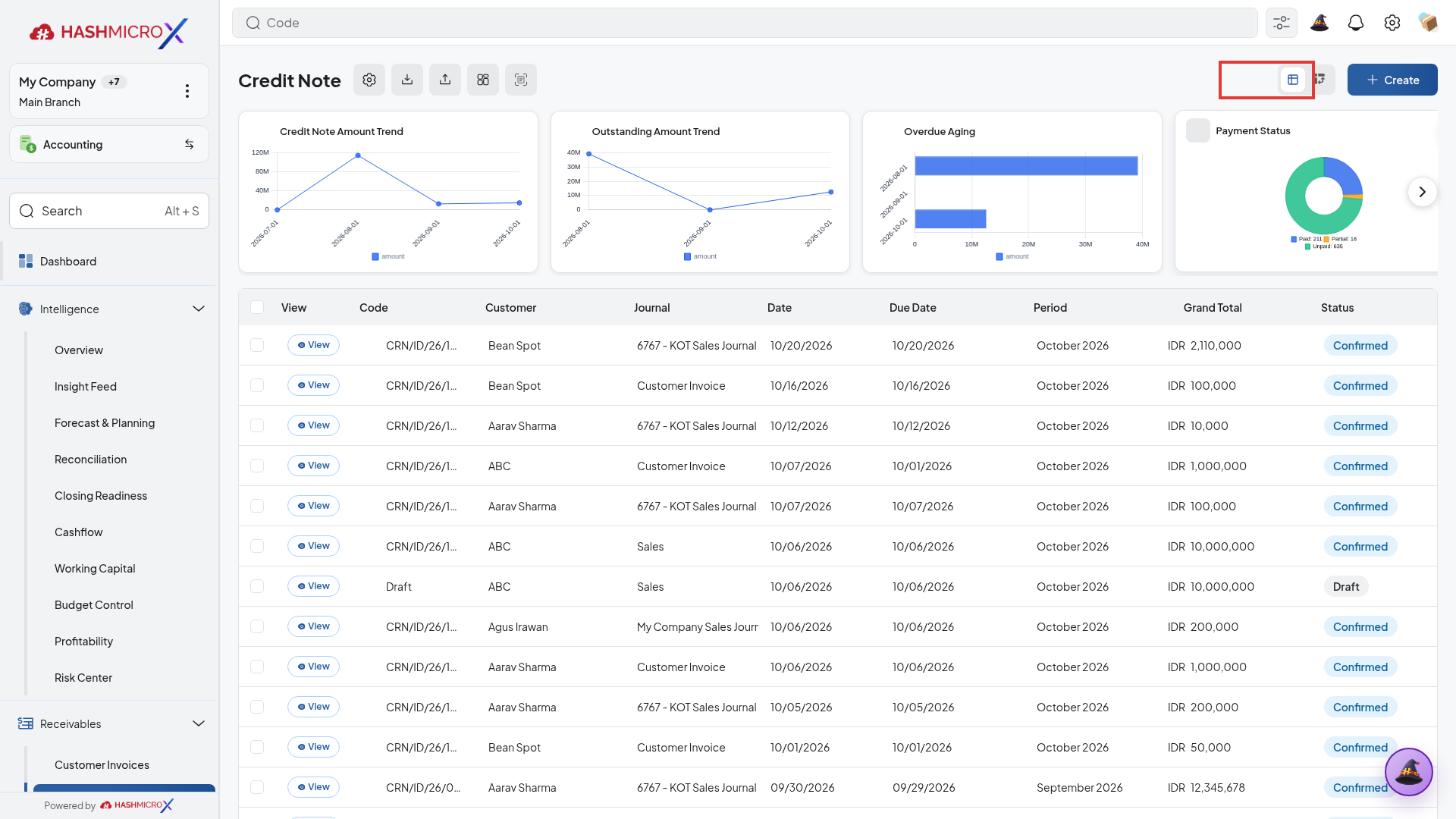Click the wizard hat icon in header
This screenshot has width=1456, height=819.
(x=1319, y=23)
